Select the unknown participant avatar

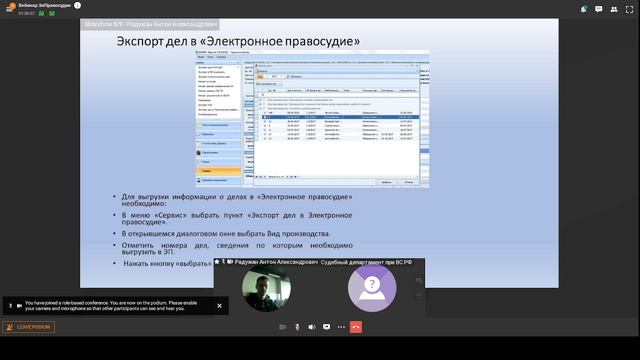(x=371, y=288)
